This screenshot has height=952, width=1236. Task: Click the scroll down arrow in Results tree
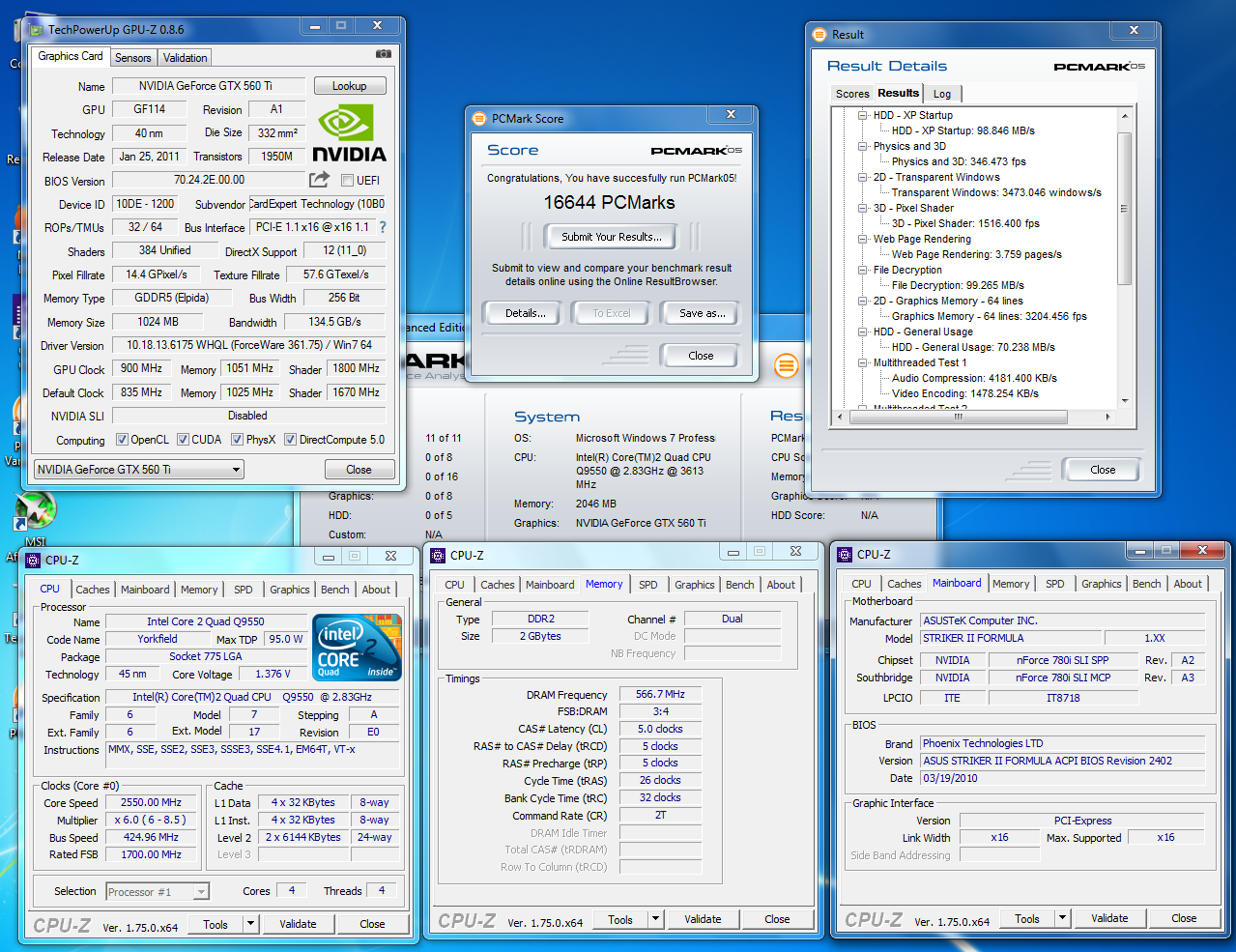click(1124, 401)
